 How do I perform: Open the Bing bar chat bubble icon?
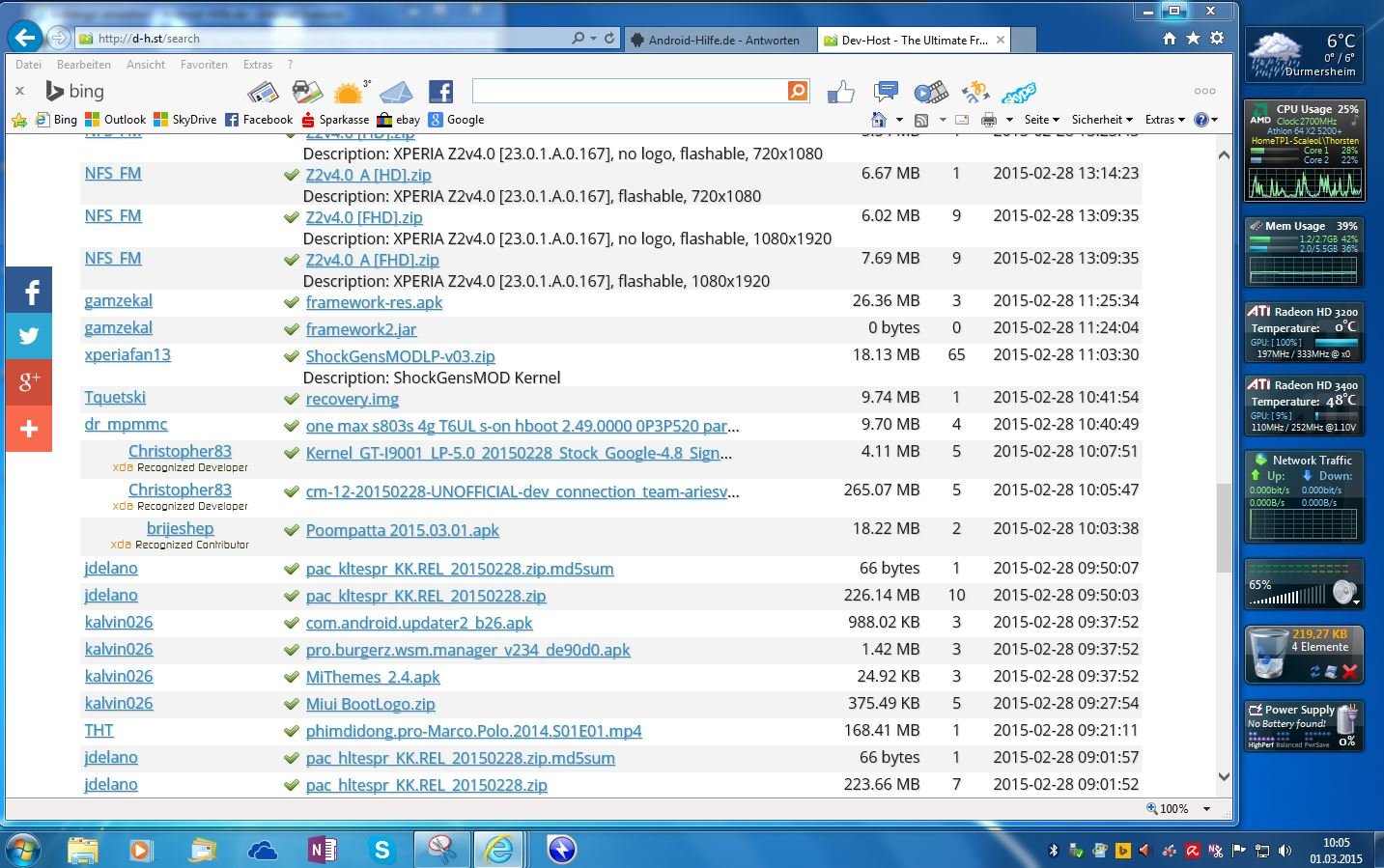[x=885, y=92]
